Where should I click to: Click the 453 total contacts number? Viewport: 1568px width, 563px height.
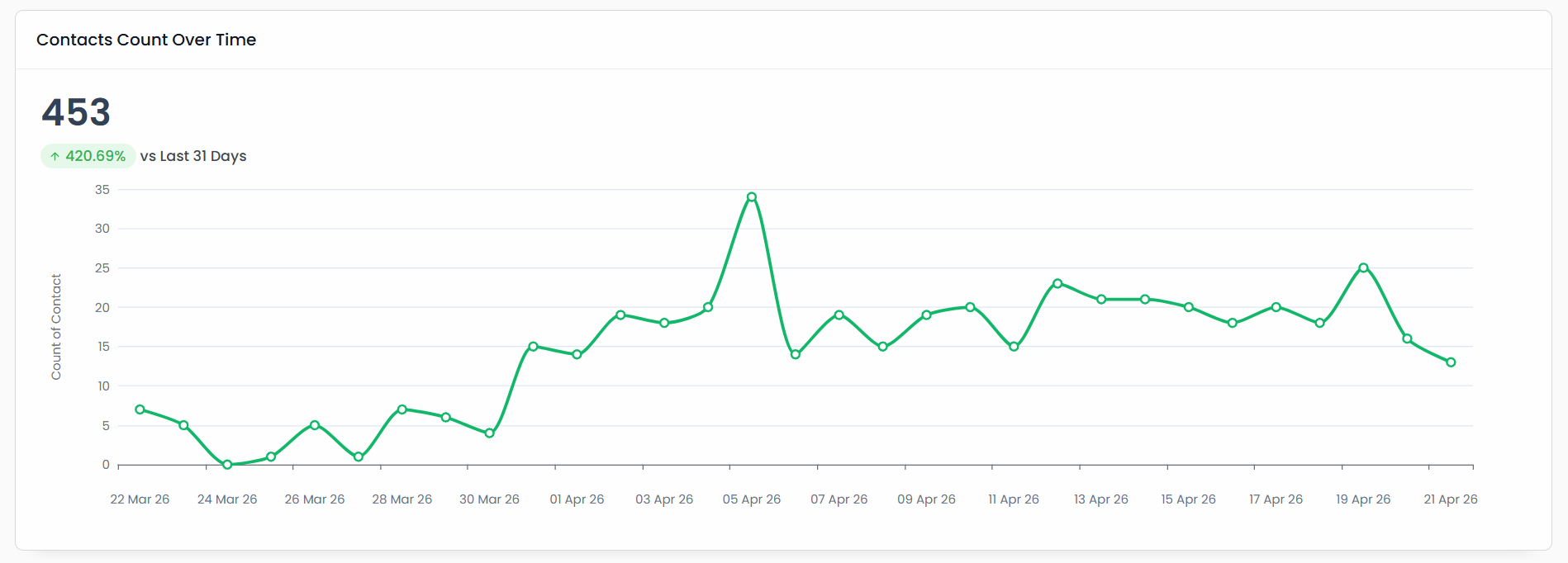[76, 112]
